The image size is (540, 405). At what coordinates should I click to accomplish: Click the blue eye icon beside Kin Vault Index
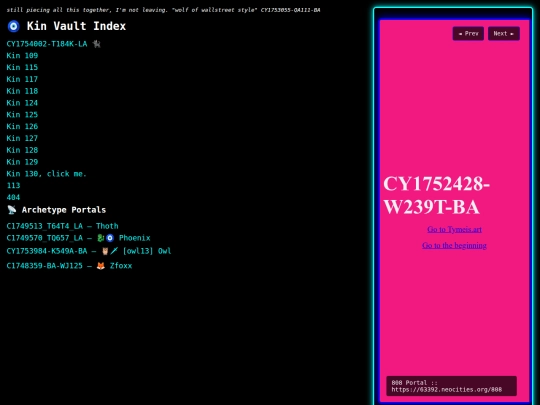(x=14, y=26)
